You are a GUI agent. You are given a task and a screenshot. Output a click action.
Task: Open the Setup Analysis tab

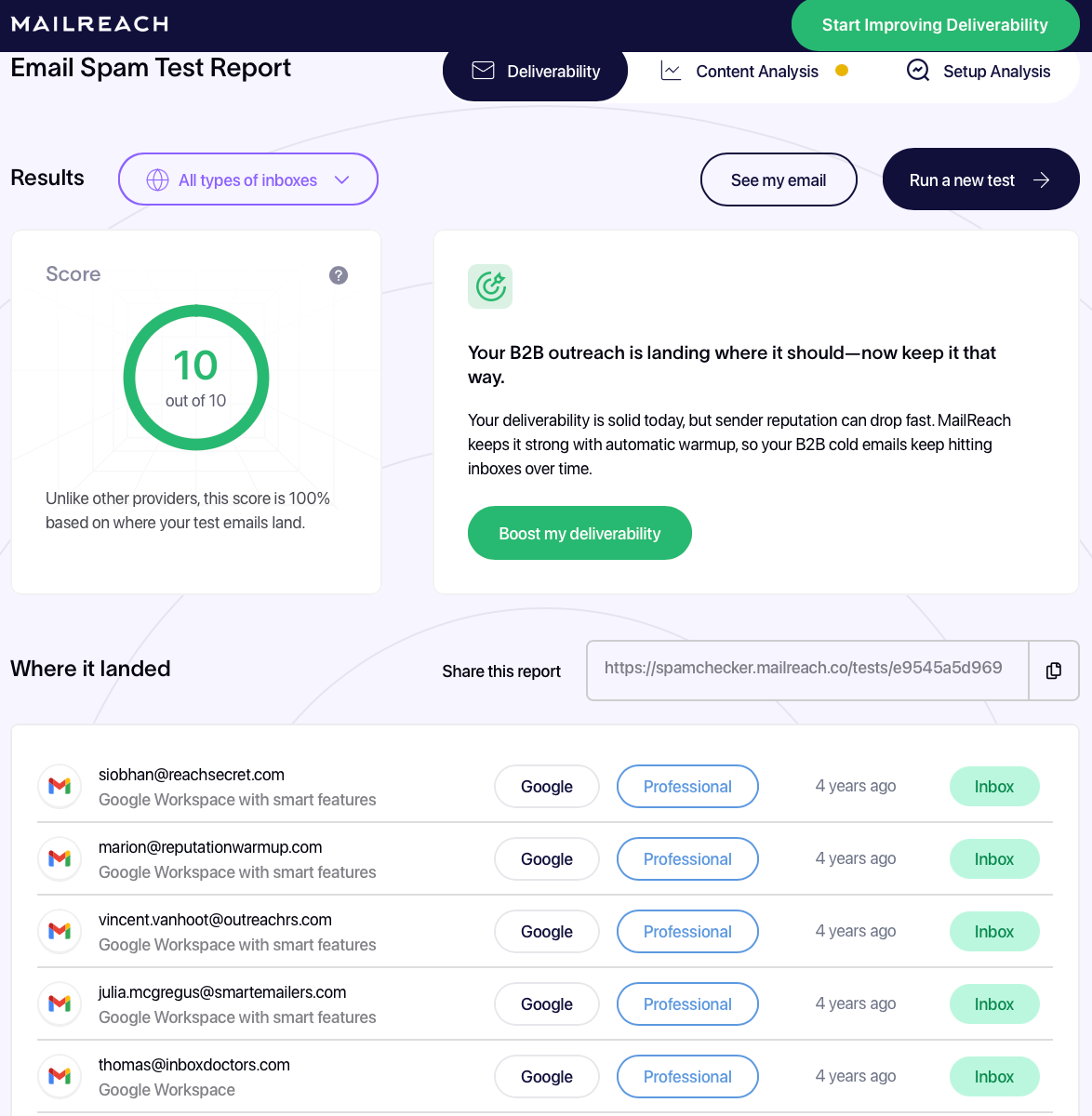tap(997, 71)
